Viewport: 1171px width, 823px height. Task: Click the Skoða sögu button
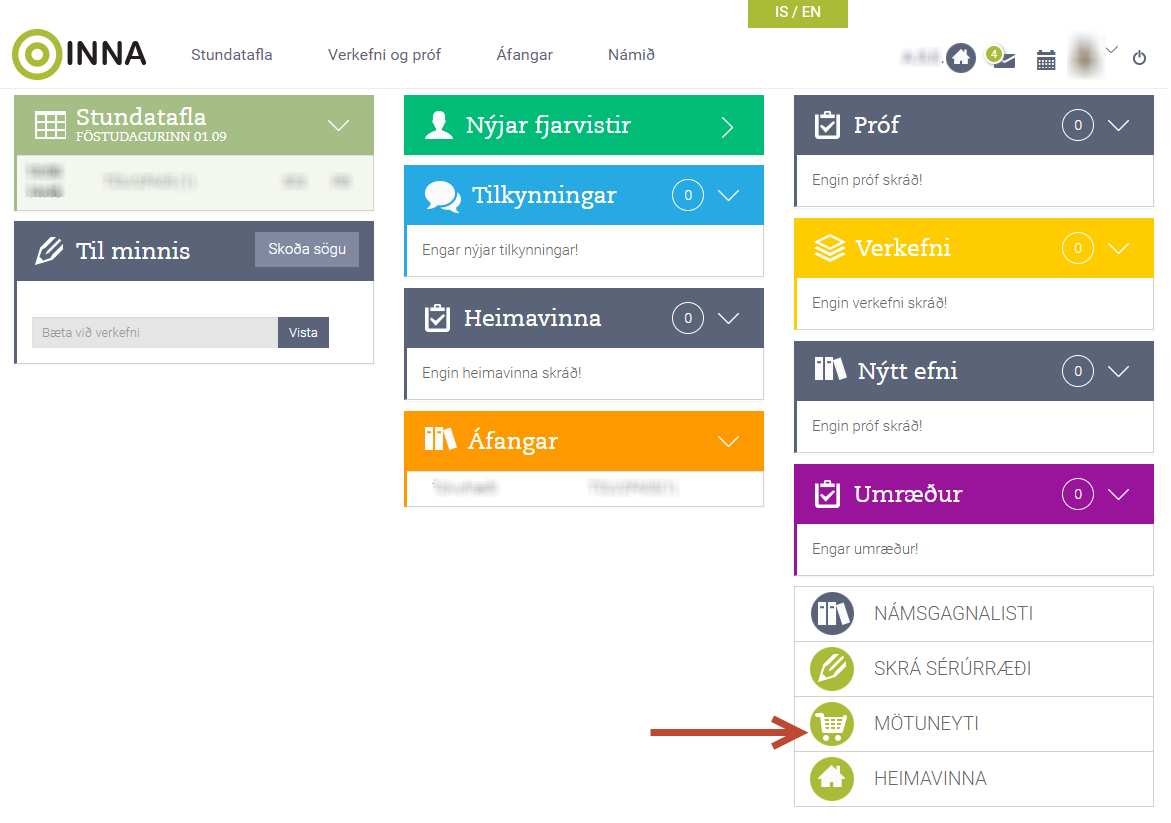pos(307,249)
